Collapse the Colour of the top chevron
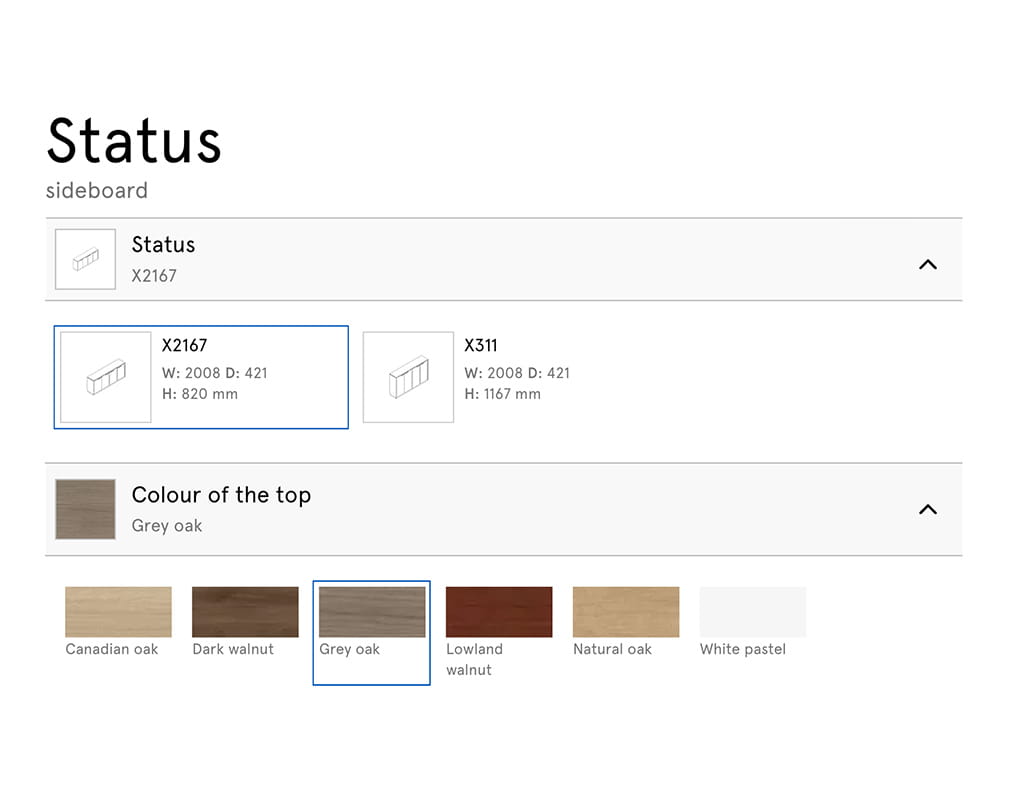 point(927,509)
